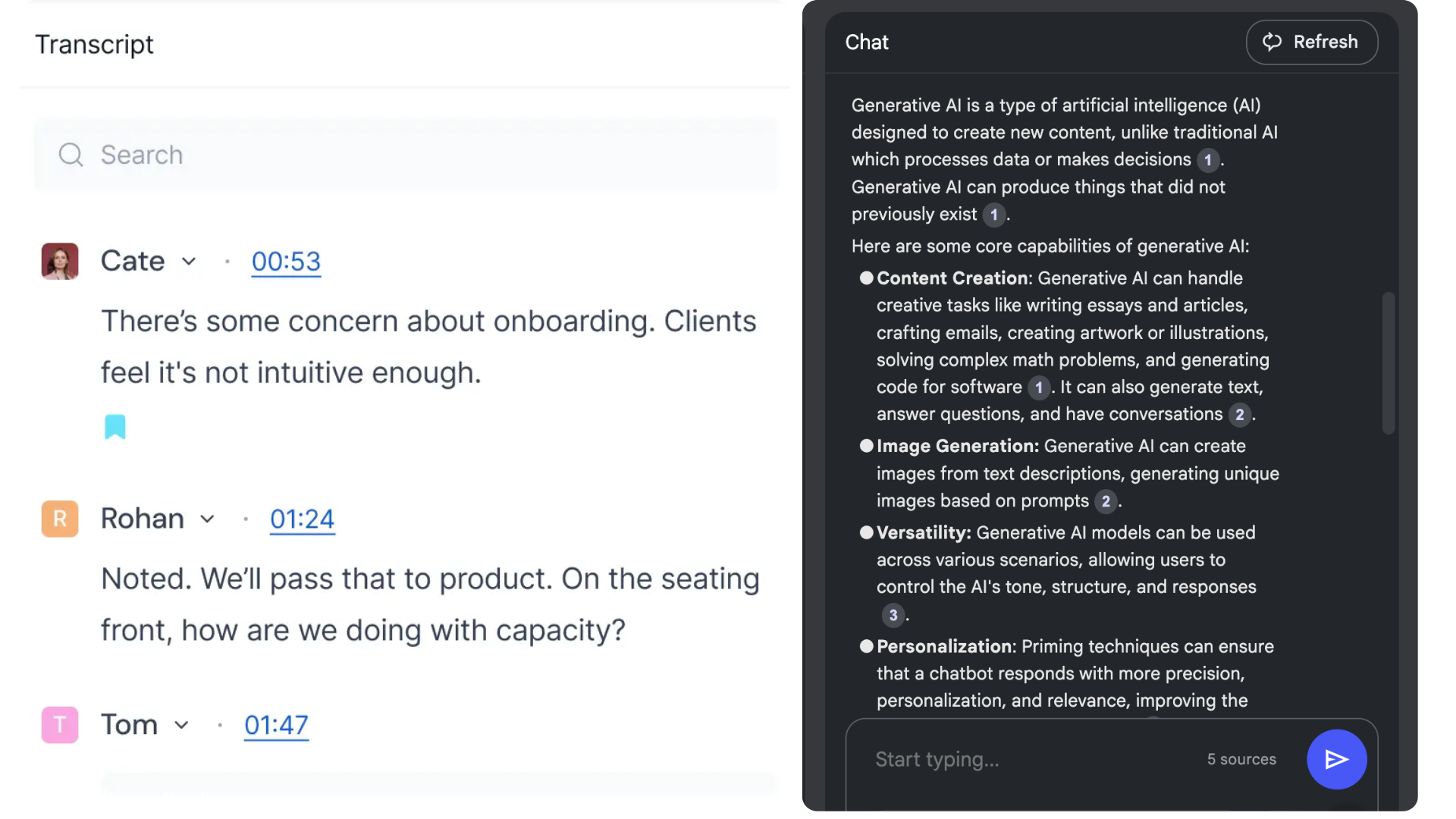Screen dimensions: 1456x819
Task: Expand the speaker dropdown next to Rohan
Action: [x=207, y=519]
